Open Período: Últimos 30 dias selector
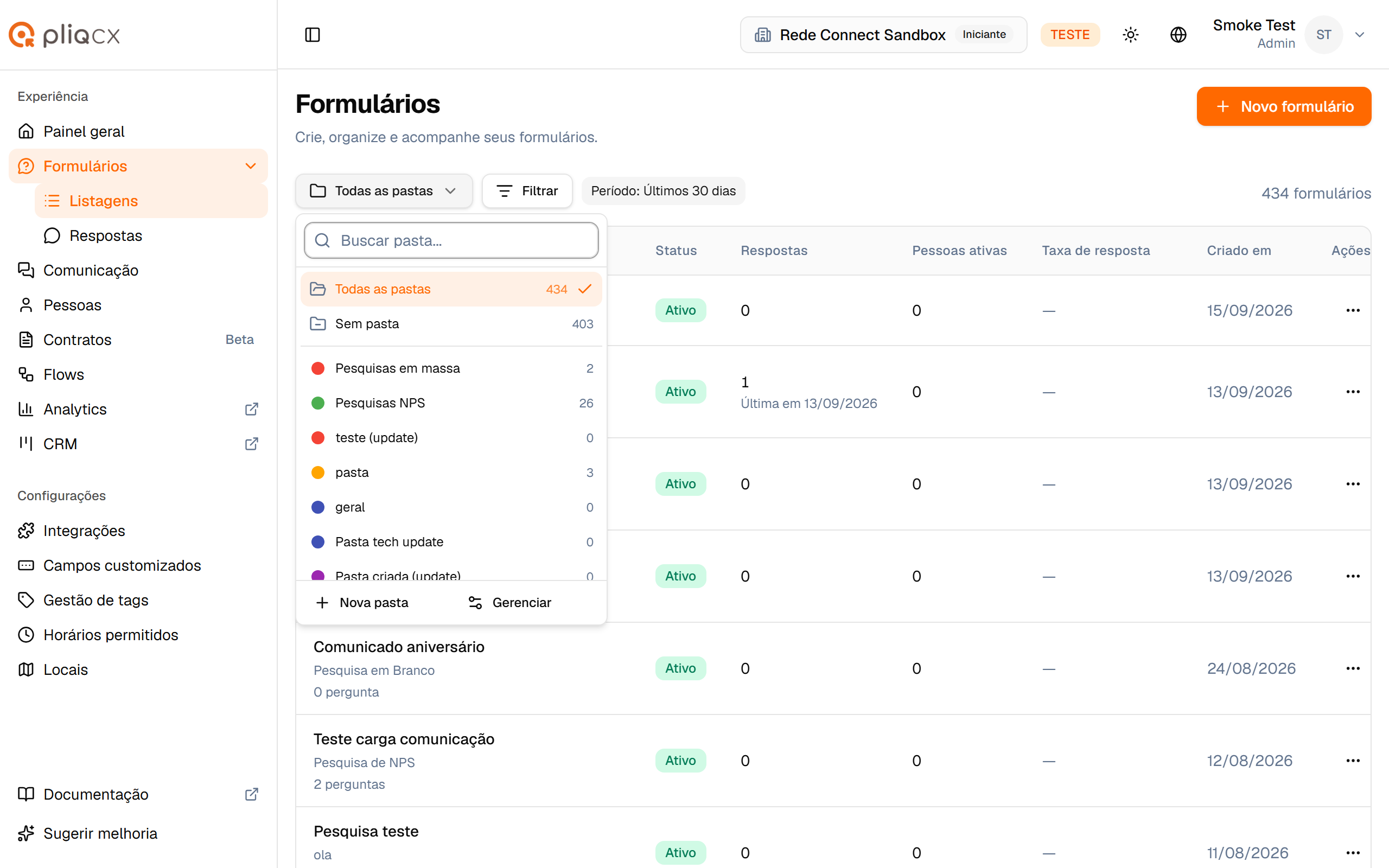Screen dimensions: 1389x868 (663, 191)
